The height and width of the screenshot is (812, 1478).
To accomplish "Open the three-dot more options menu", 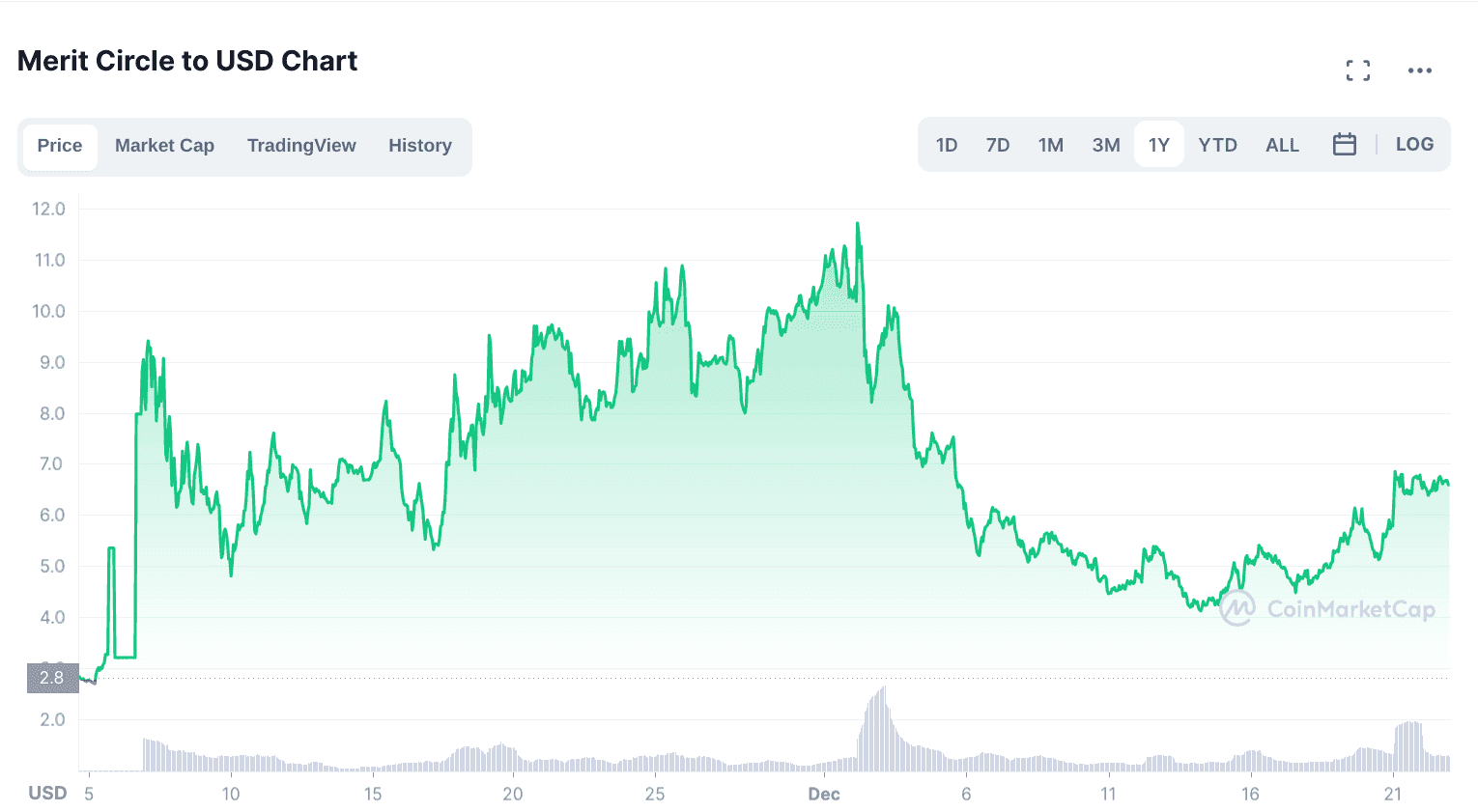I will tap(1419, 70).
